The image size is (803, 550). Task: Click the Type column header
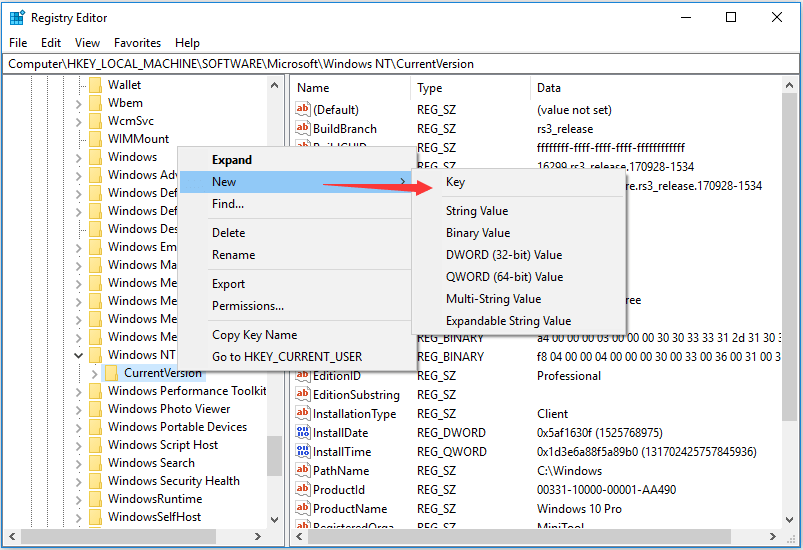coord(470,88)
